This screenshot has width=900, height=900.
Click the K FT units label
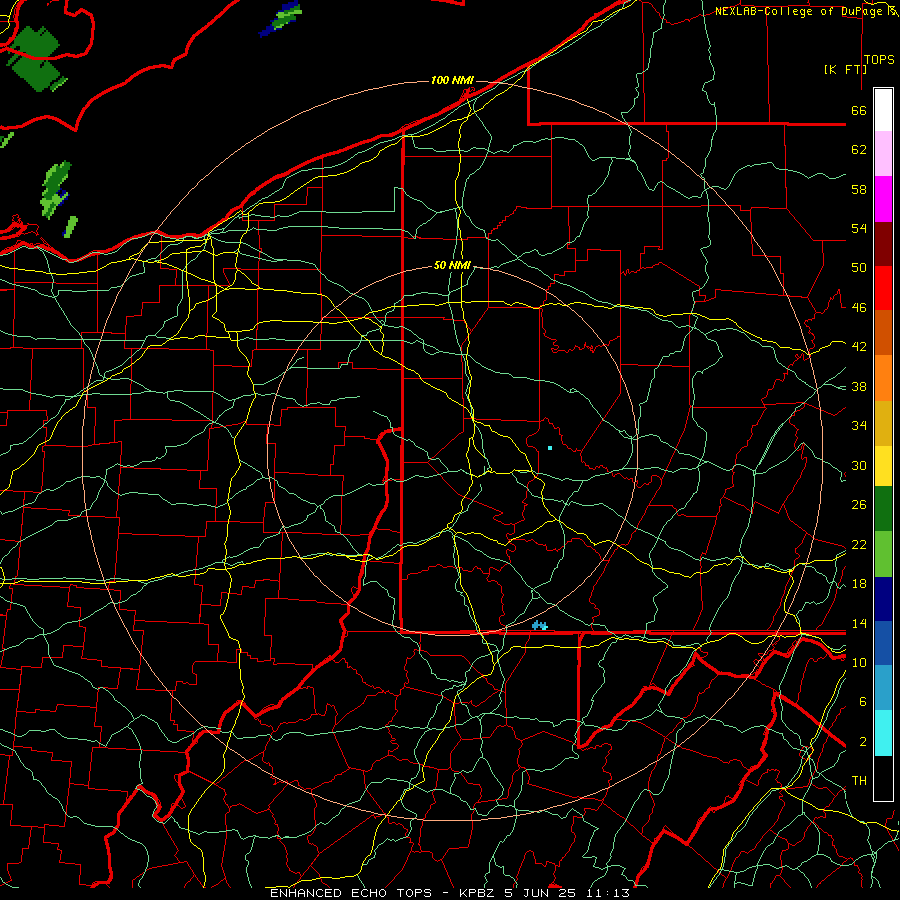pyautogui.click(x=845, y=69)
